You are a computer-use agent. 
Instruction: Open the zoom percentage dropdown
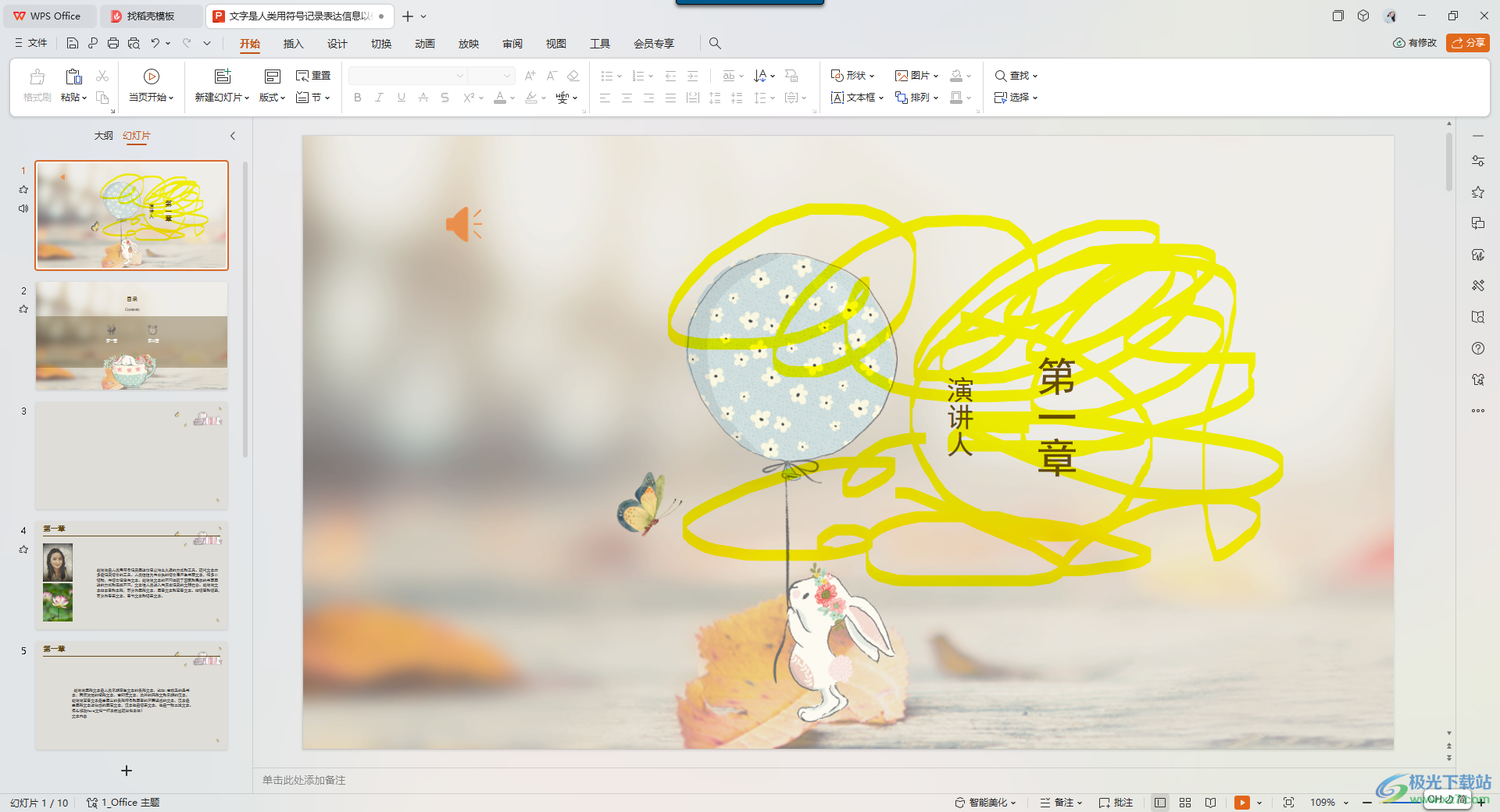(1346, 803)
